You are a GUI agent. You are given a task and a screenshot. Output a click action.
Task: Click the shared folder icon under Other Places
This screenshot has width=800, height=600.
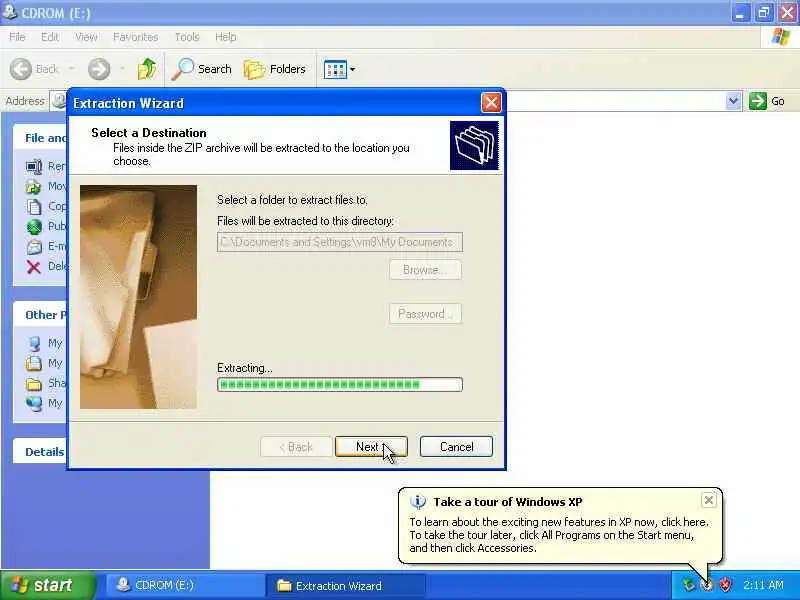34,383
